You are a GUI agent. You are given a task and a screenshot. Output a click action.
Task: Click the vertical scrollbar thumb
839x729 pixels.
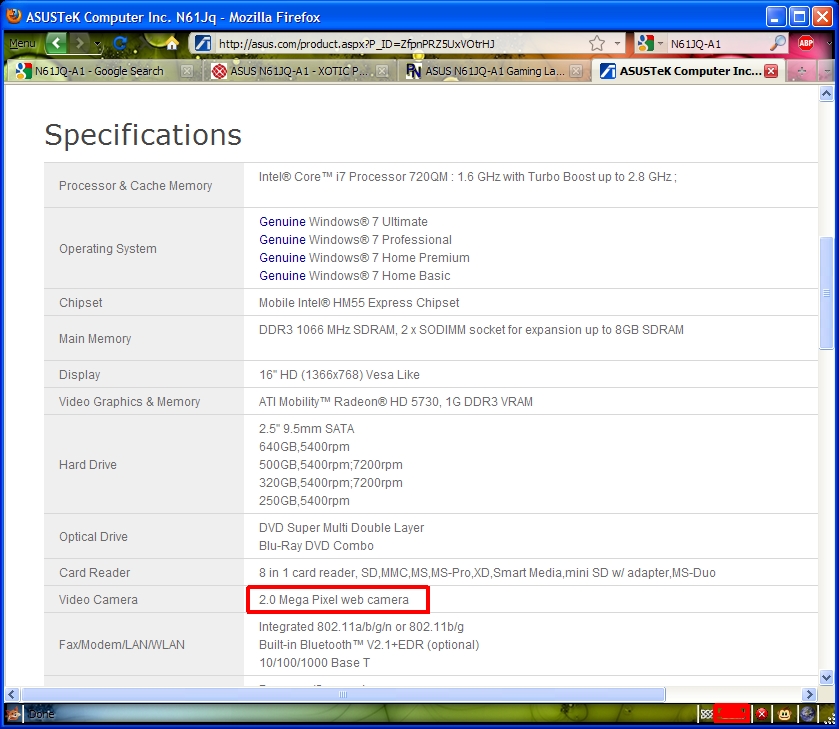pos(826,293)
